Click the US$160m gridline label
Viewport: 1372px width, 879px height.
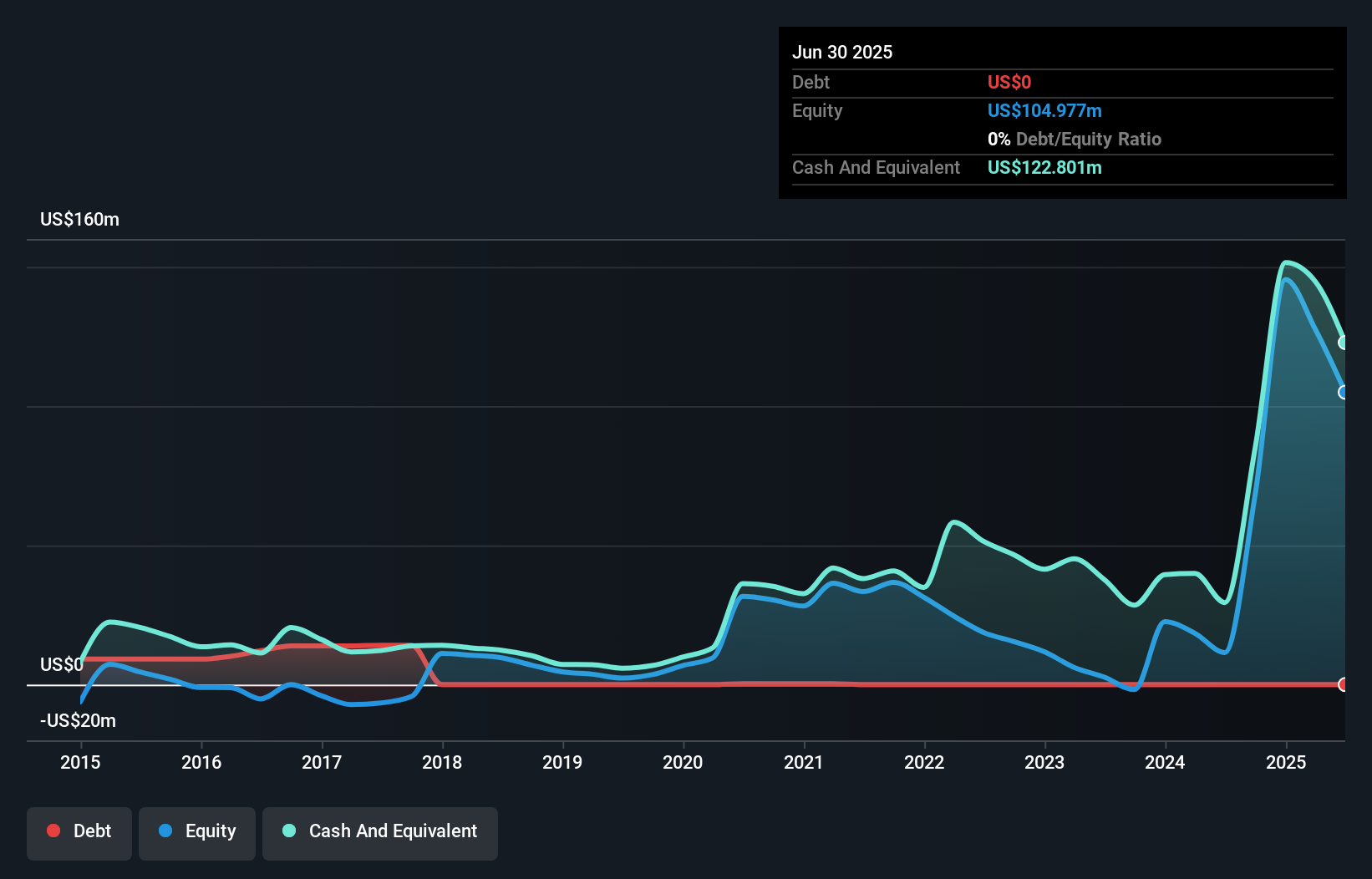coord(79,219)
